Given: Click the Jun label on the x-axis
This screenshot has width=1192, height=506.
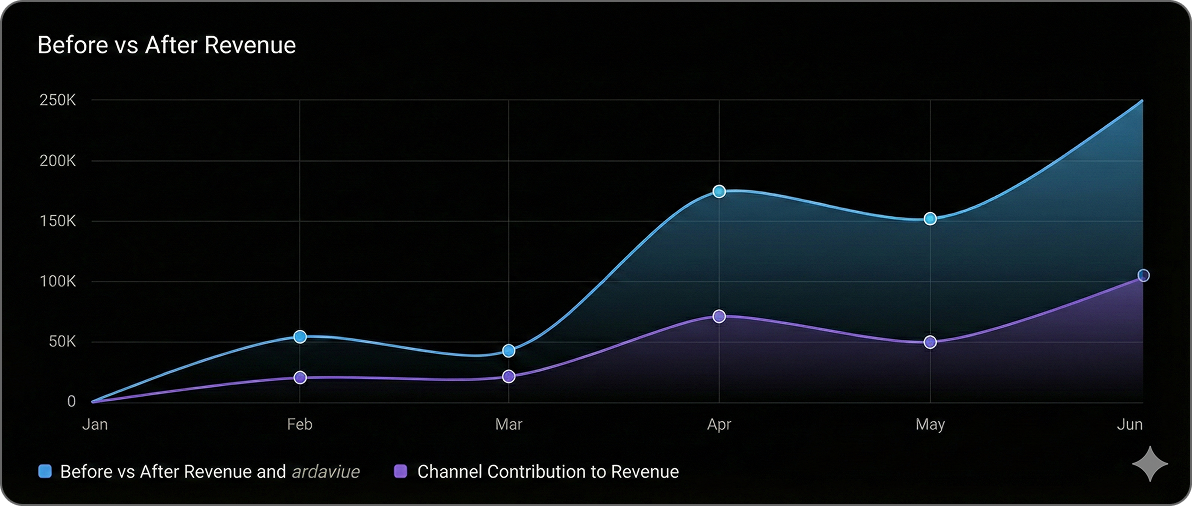Looking at the screenshot, I should coord(1130,425).
